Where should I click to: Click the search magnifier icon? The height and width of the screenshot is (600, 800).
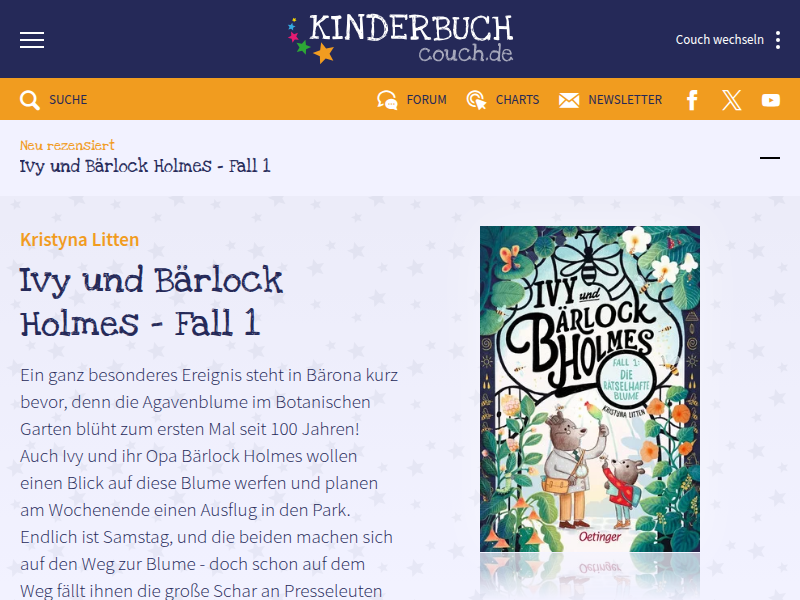pos(30,100)
